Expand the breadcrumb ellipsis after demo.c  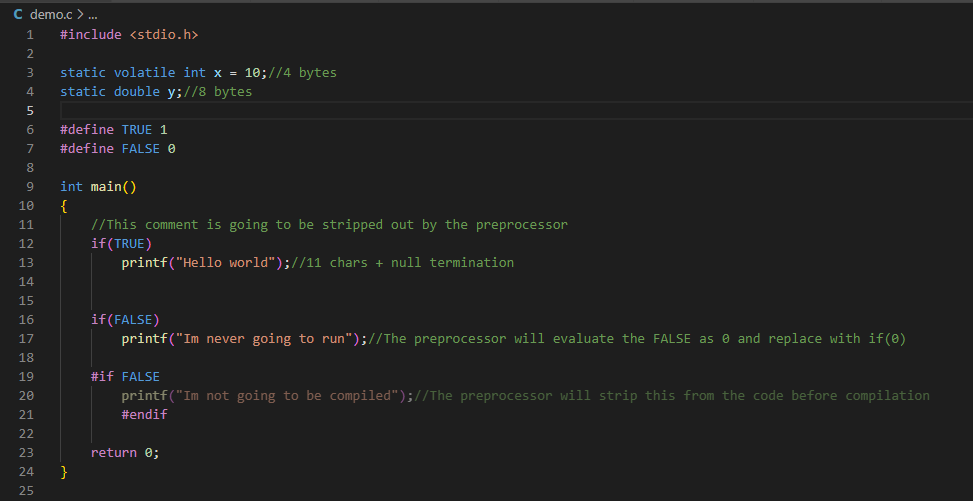click(x=92, y=15)
